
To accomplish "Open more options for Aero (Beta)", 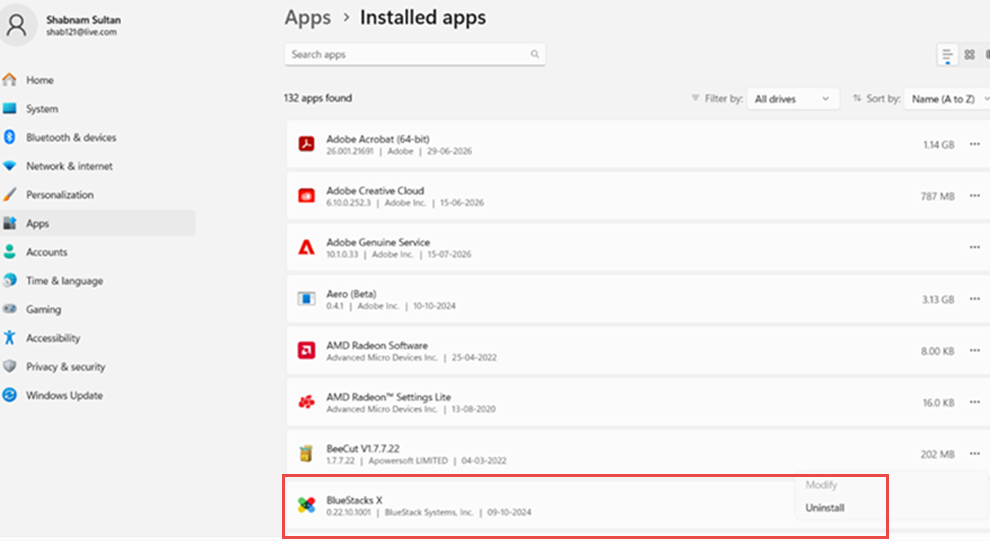I will 975,299.
